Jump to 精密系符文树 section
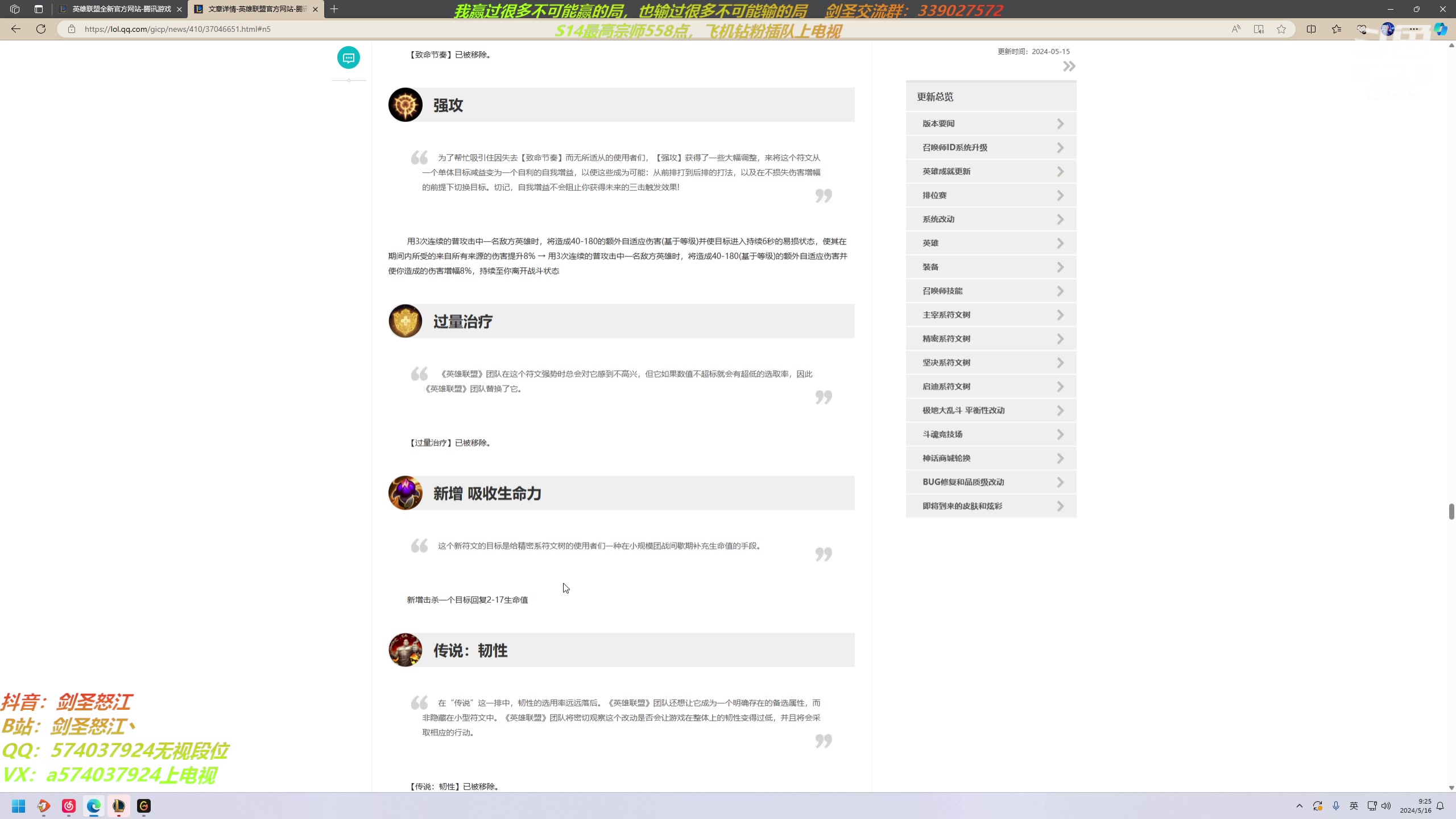The image size is (1456, 819). [991, 338]
